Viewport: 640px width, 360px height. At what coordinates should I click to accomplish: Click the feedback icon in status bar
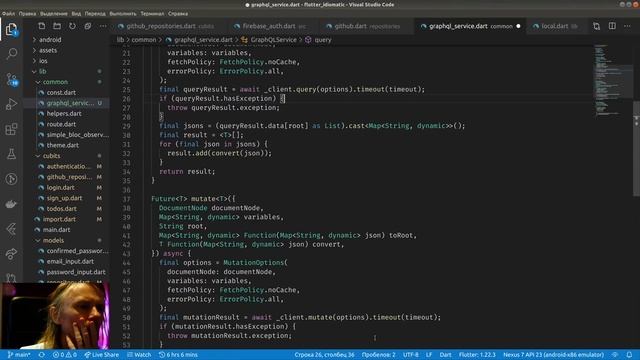coord(615,355)
